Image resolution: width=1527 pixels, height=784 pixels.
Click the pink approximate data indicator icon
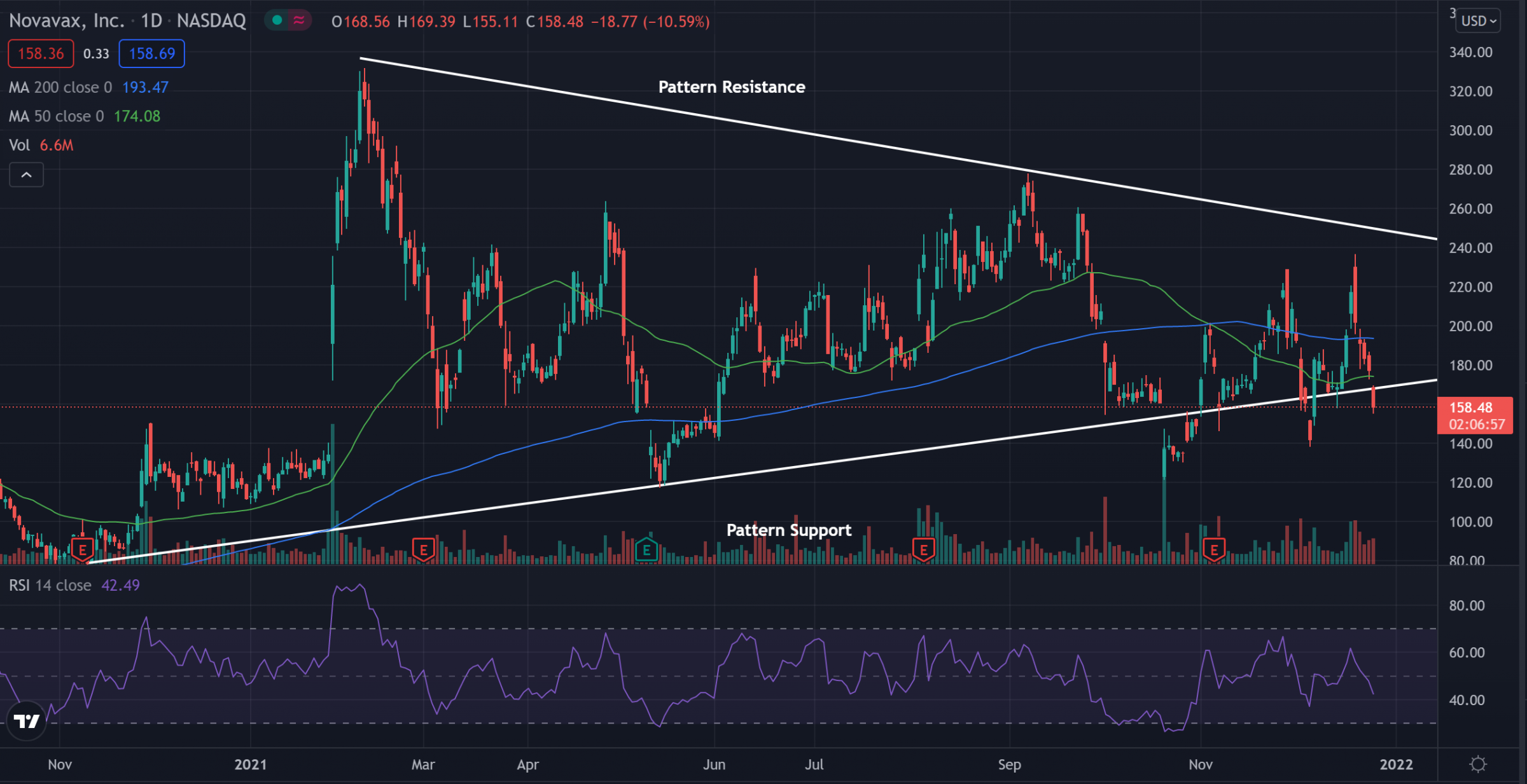[x=299, y=20]
